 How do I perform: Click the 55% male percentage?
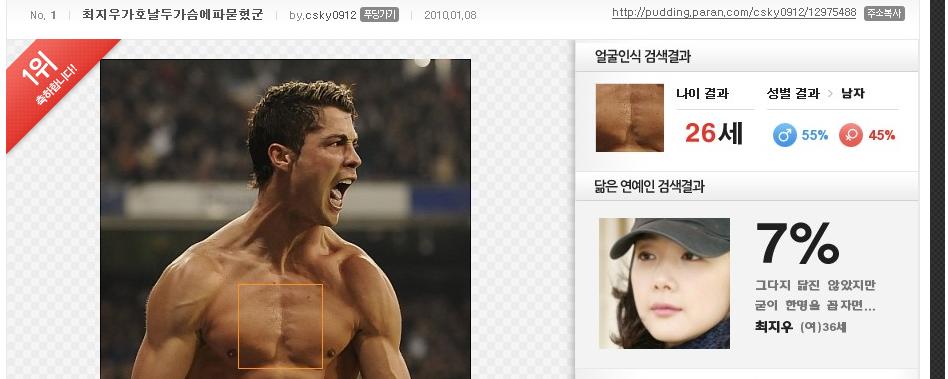tap(814, 135)
